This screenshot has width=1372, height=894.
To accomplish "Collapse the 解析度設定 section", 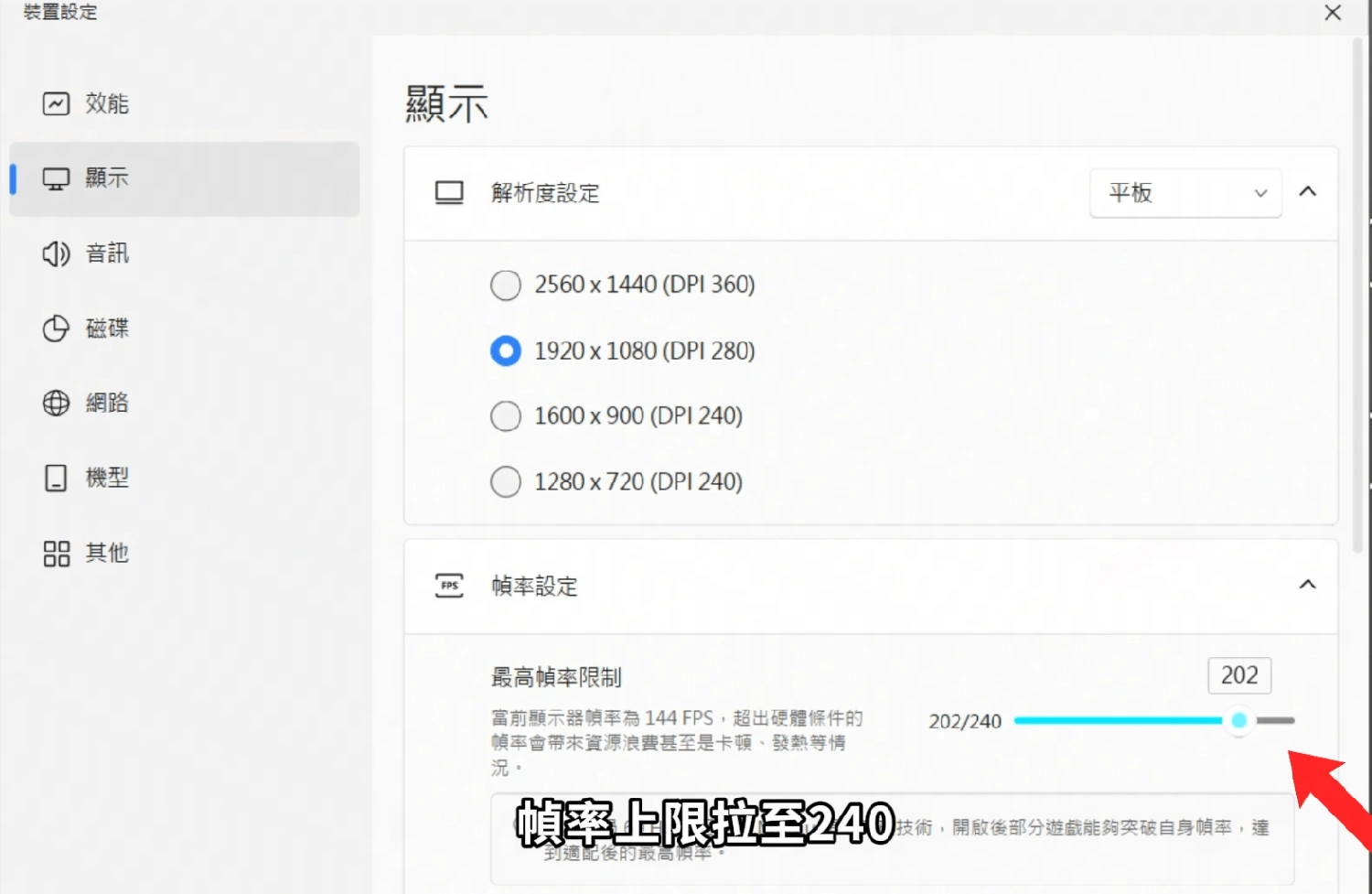I will (1308, 192).
